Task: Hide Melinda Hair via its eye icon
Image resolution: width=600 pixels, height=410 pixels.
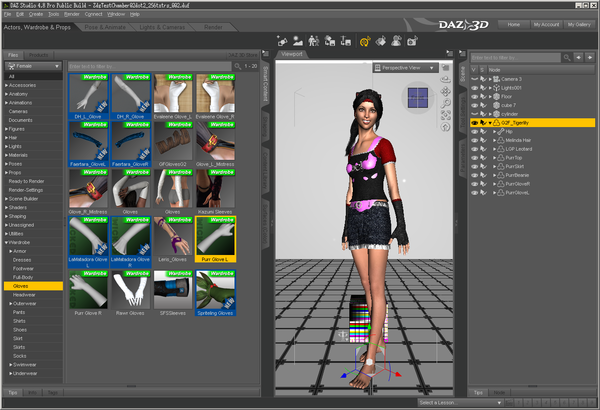Action: 474,140
